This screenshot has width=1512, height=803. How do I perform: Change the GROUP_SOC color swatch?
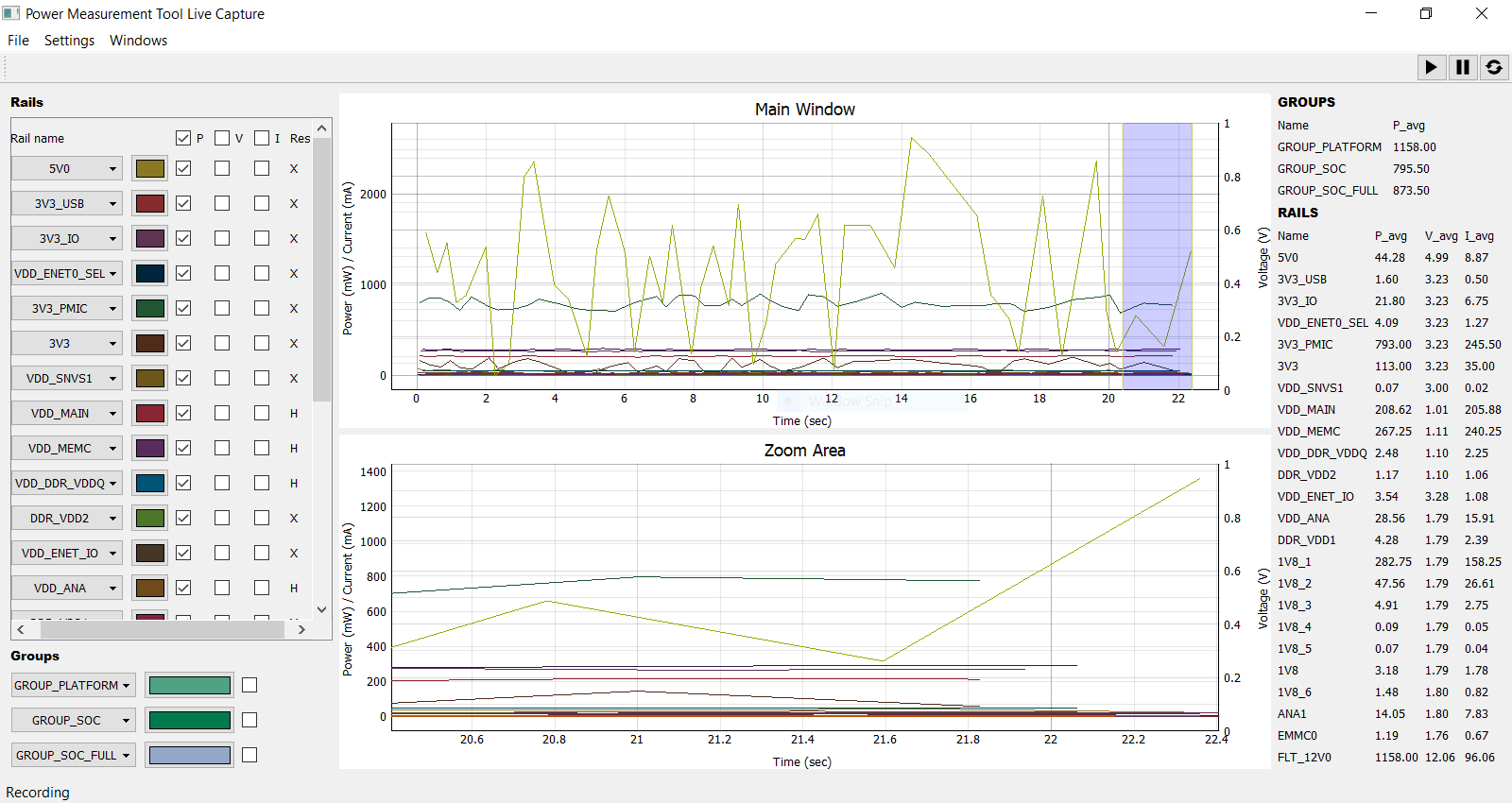pyautogui.click(x=190, y=720)
